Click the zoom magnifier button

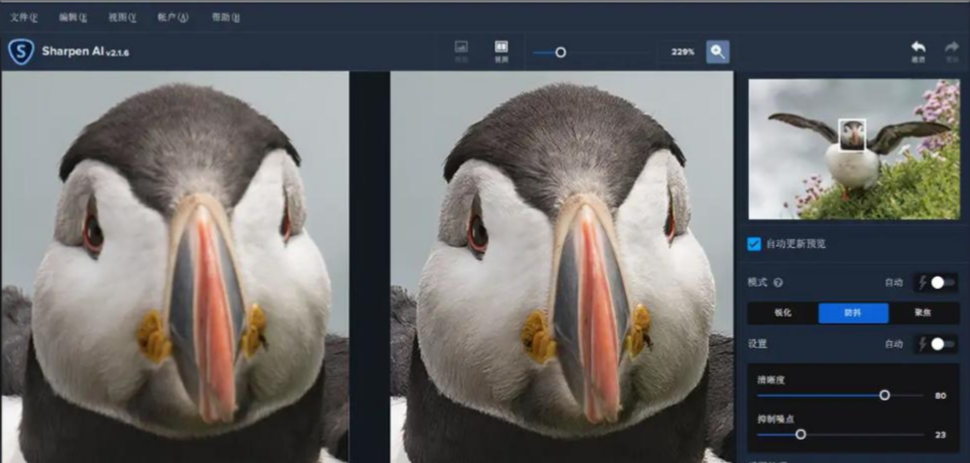point(717,52)
